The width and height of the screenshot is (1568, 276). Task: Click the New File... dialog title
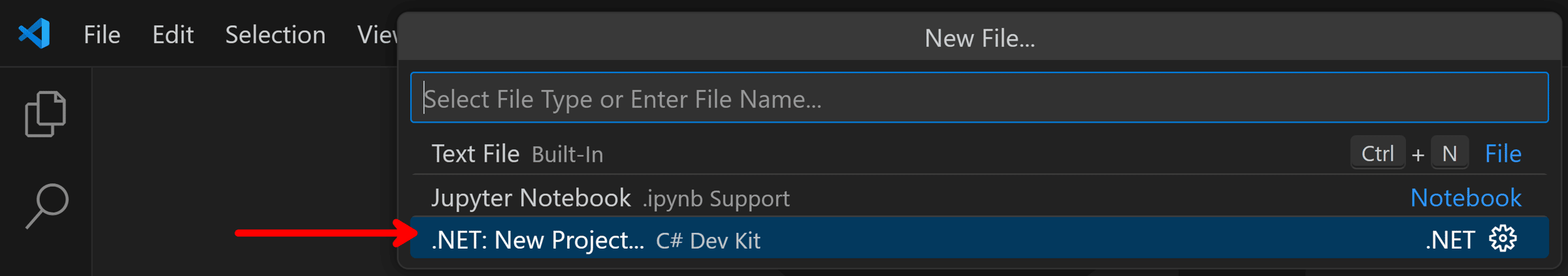point(979,38)
